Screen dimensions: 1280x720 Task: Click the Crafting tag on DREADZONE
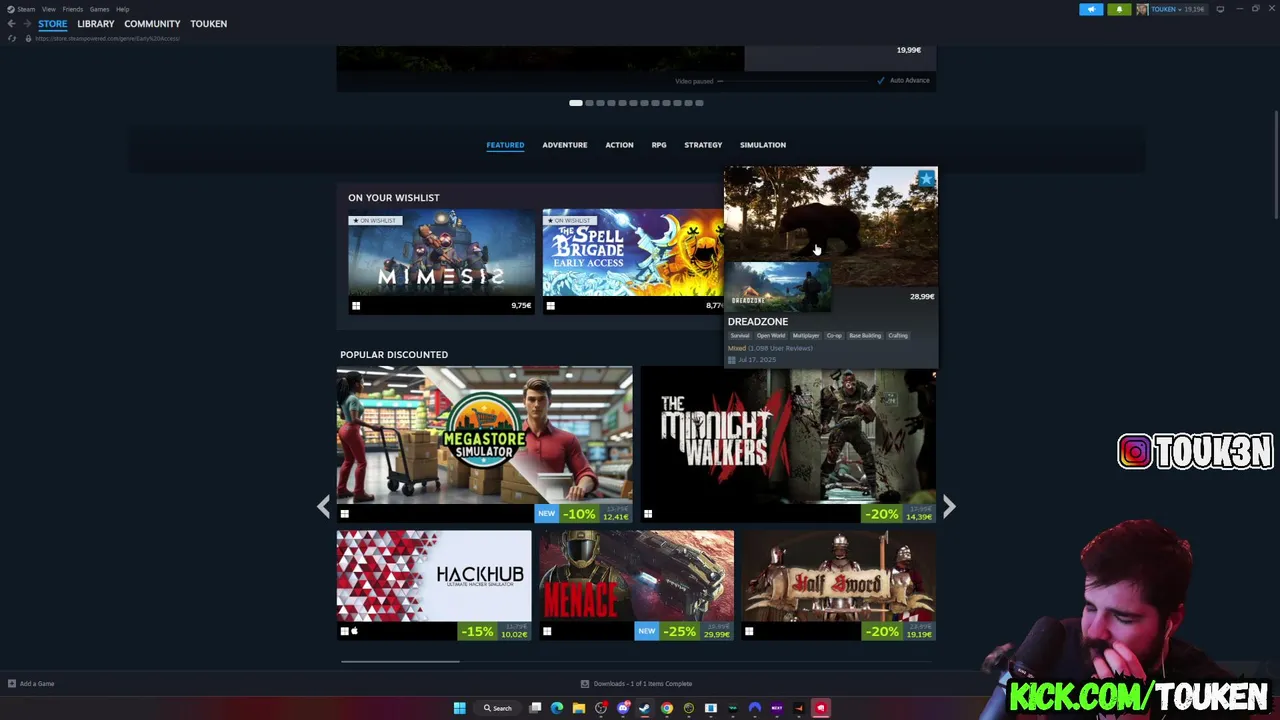[x=898, y=336]
